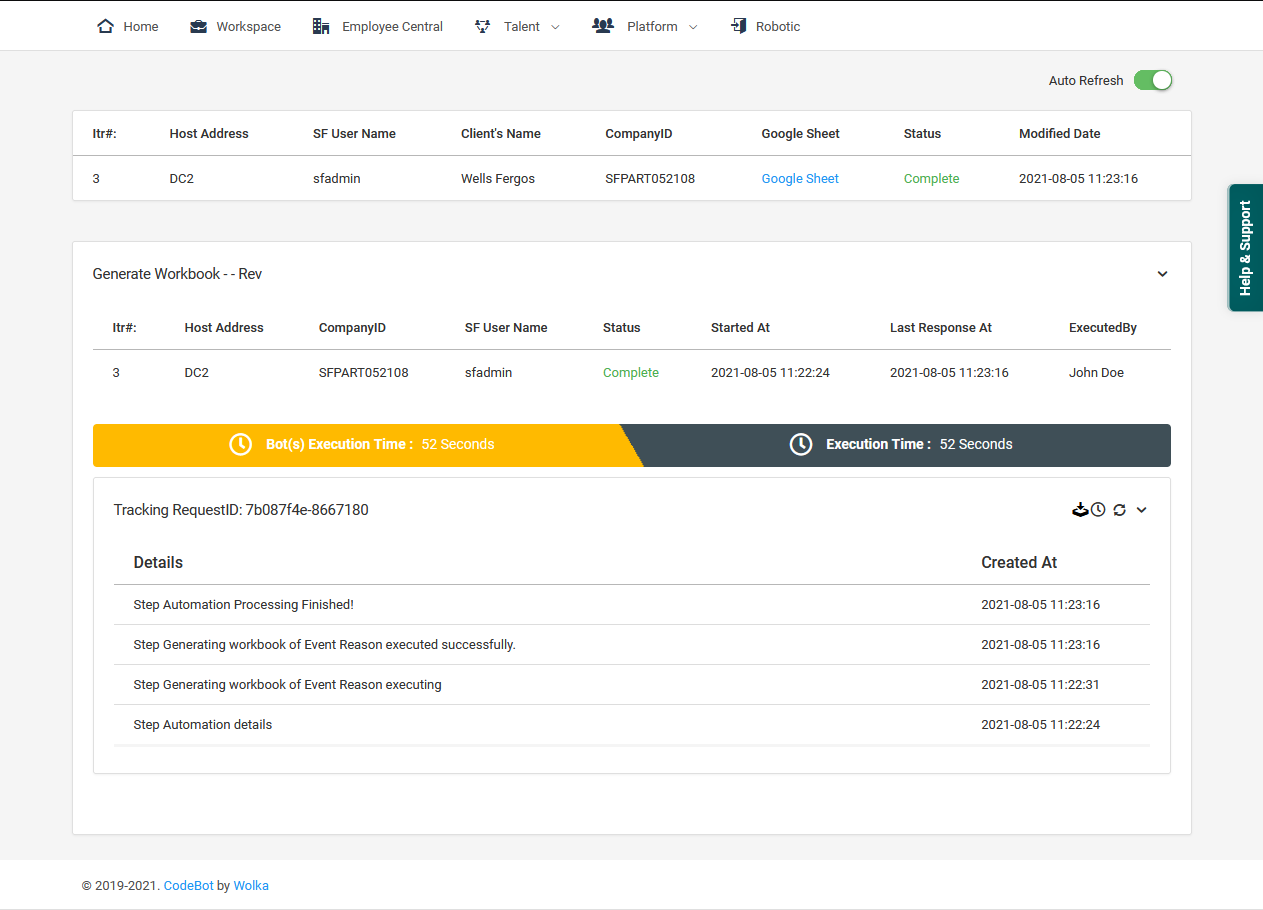Click the Workspace briefcase icon
1263x910 pixels.
pyautogui.click(x=199, y=26)
